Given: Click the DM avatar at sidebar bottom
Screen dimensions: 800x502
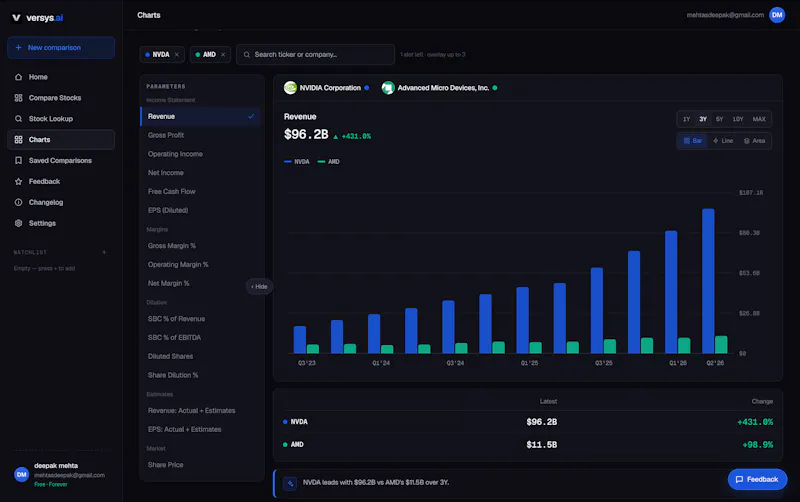Looking at the screenshot, I should pos(21,474).
